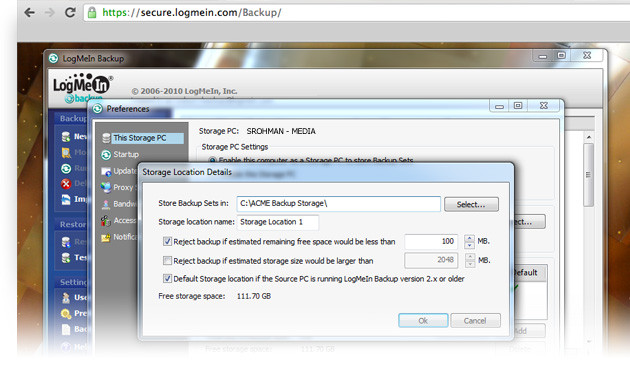Select Enable this computer as Storage PC radio
Viewport: 630px width, 388px height.
click(x=213, y=160)
